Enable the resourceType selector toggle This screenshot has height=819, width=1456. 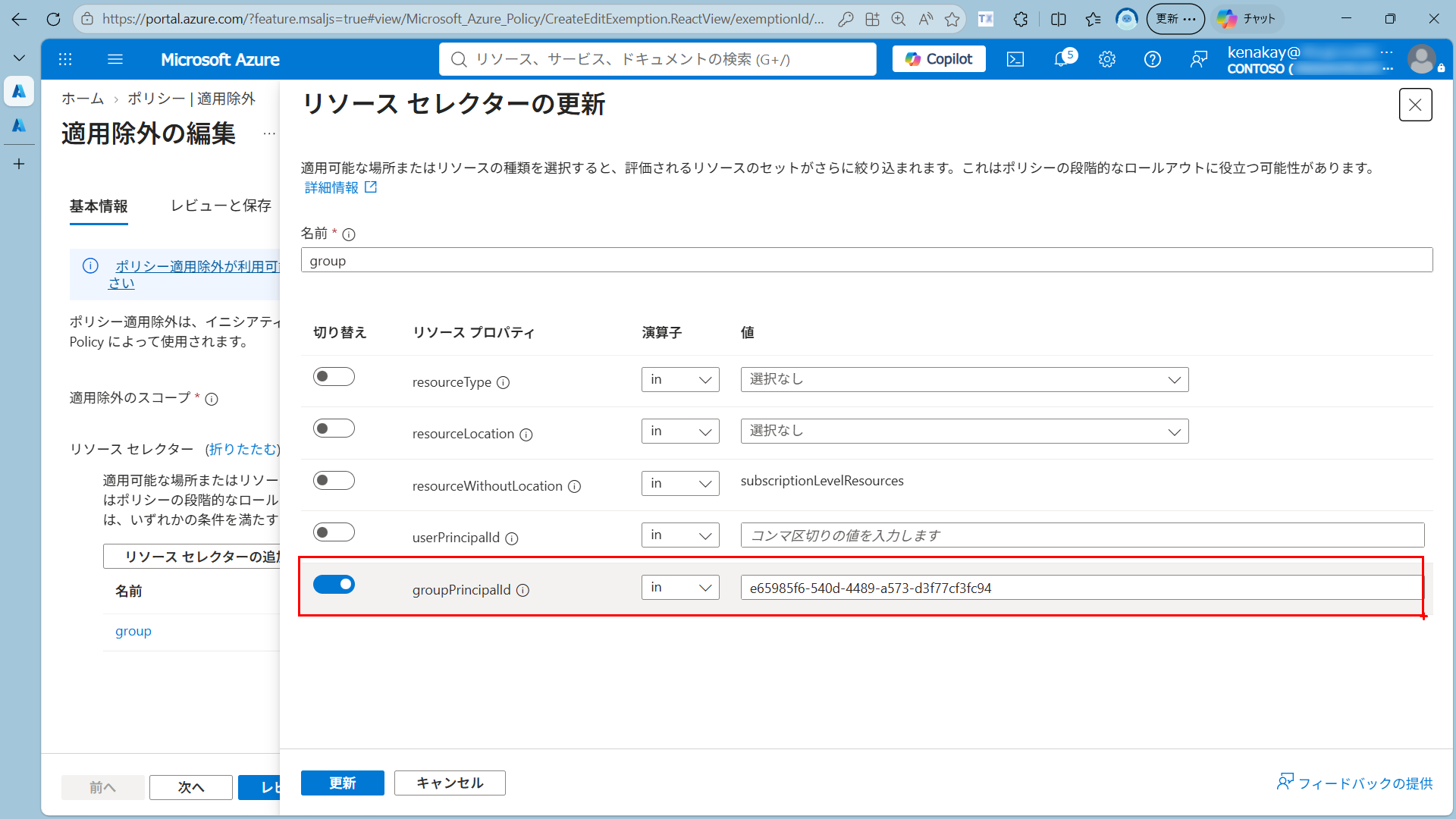click(x=334, y=377)
